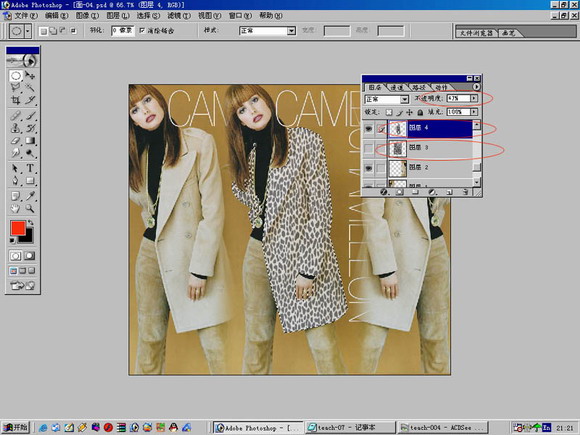Open the Edit menu

click(x=56, y=16)
